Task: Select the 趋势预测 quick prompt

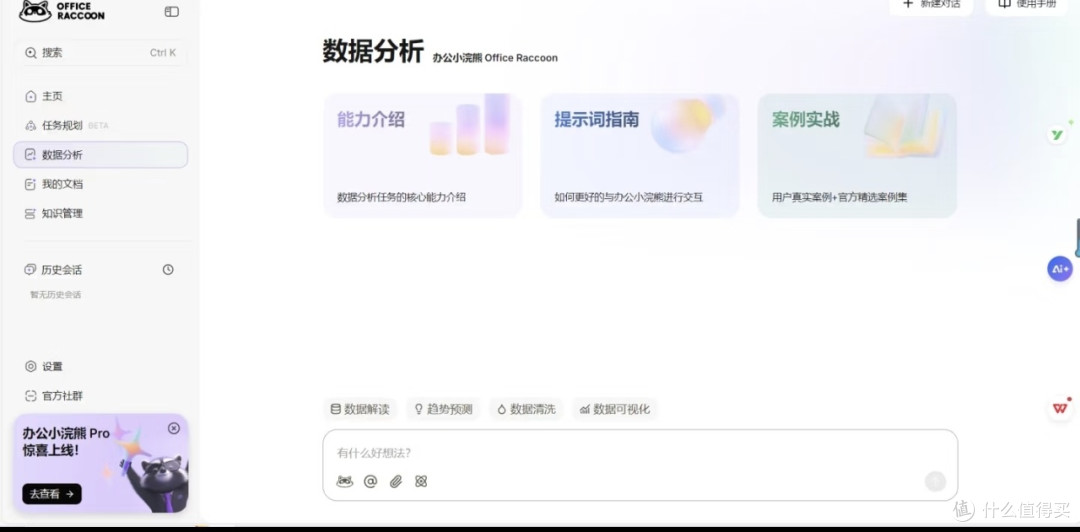Action: (443, 409)
